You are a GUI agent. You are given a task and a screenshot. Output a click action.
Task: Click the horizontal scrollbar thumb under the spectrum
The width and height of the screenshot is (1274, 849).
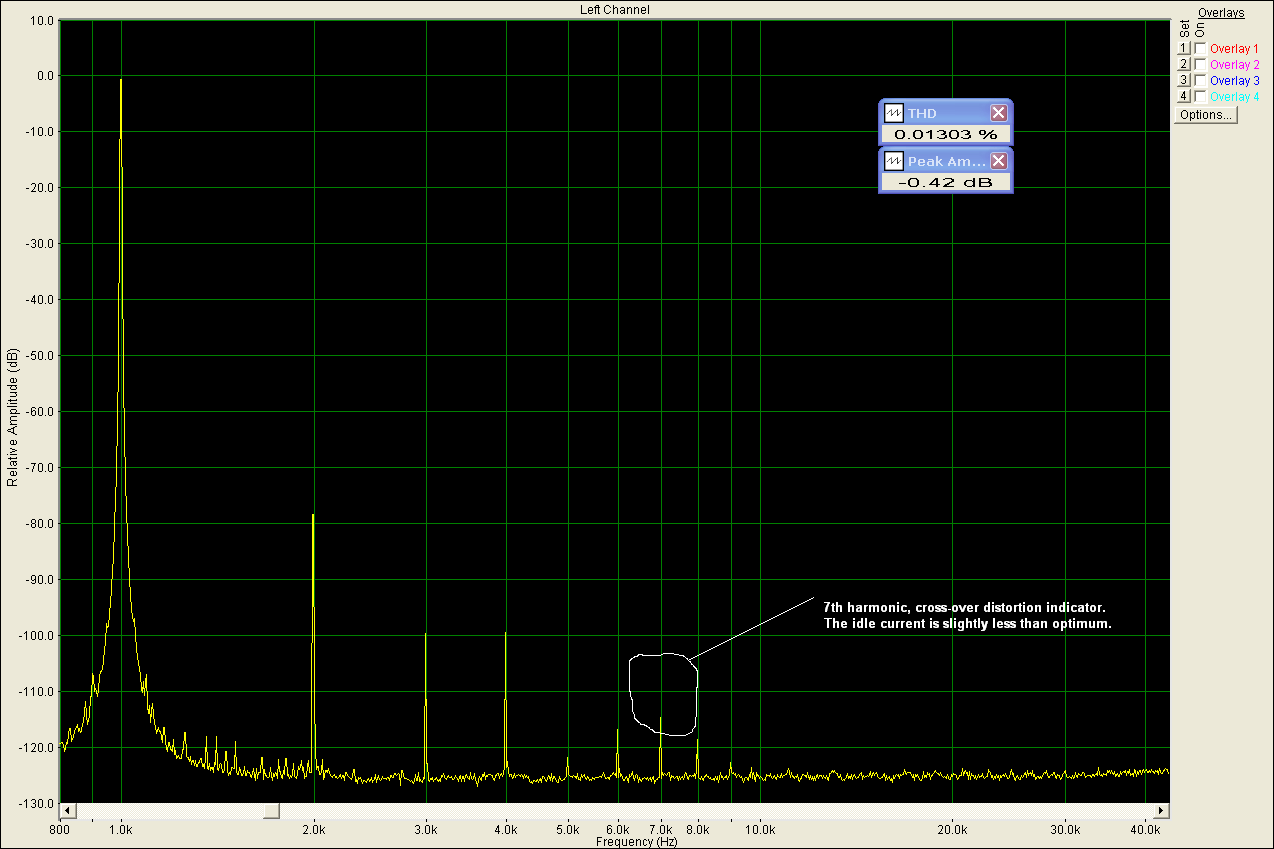tap(272, 810)
